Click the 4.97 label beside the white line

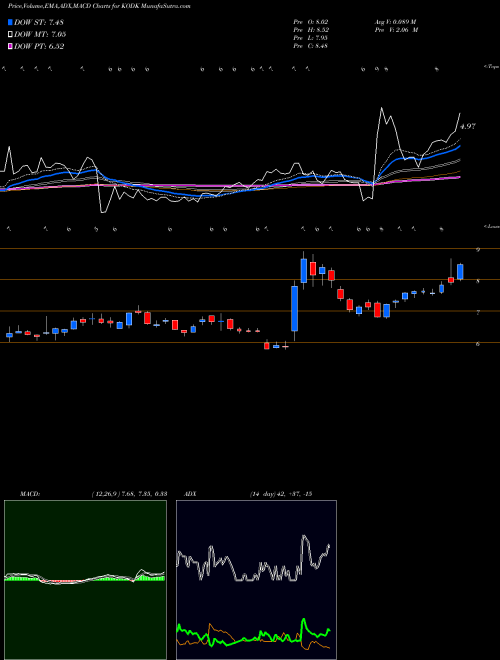[468, 126]
